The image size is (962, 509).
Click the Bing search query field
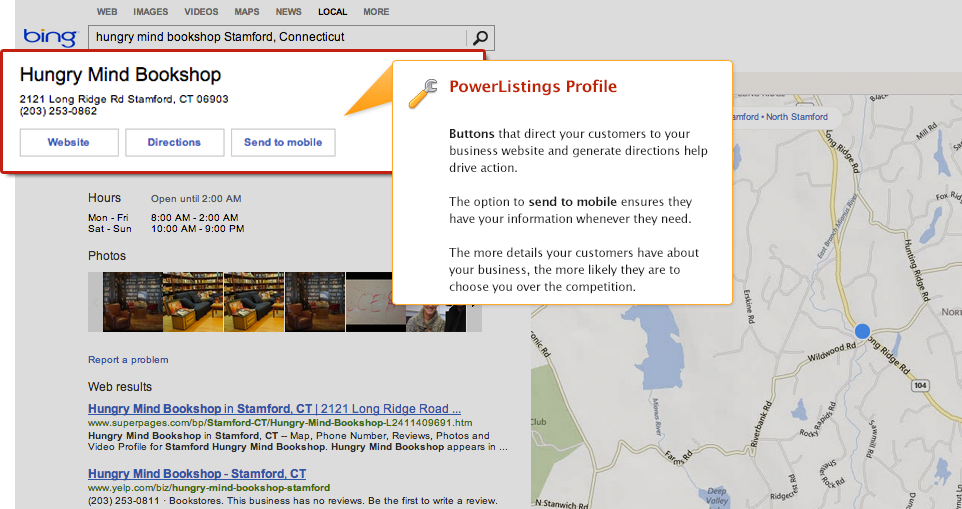point(278,37)
